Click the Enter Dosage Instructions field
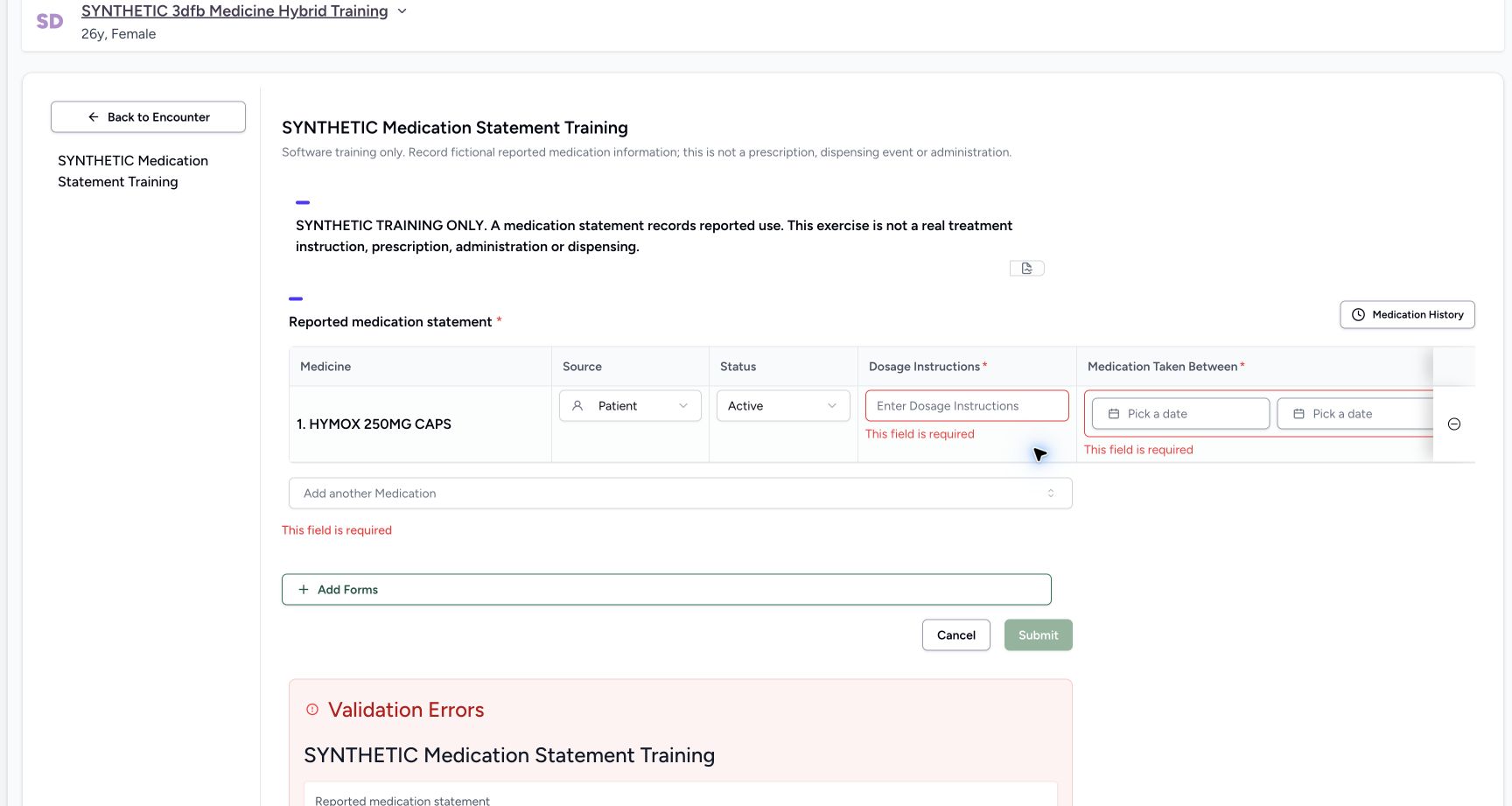This screenshot has height=806, width=1512. 967,406
